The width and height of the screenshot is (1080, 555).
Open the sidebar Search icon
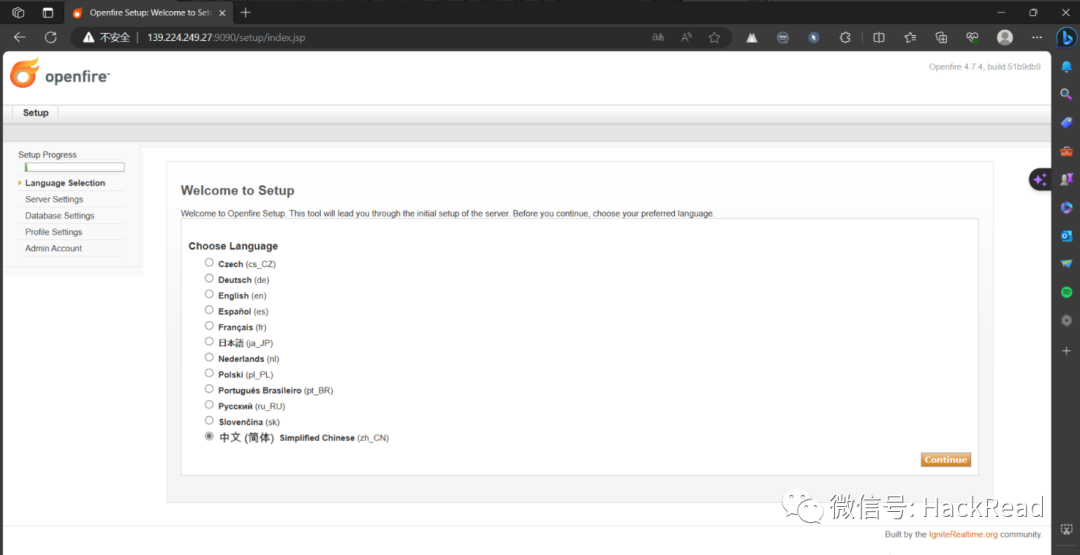tap(1066, 94)
